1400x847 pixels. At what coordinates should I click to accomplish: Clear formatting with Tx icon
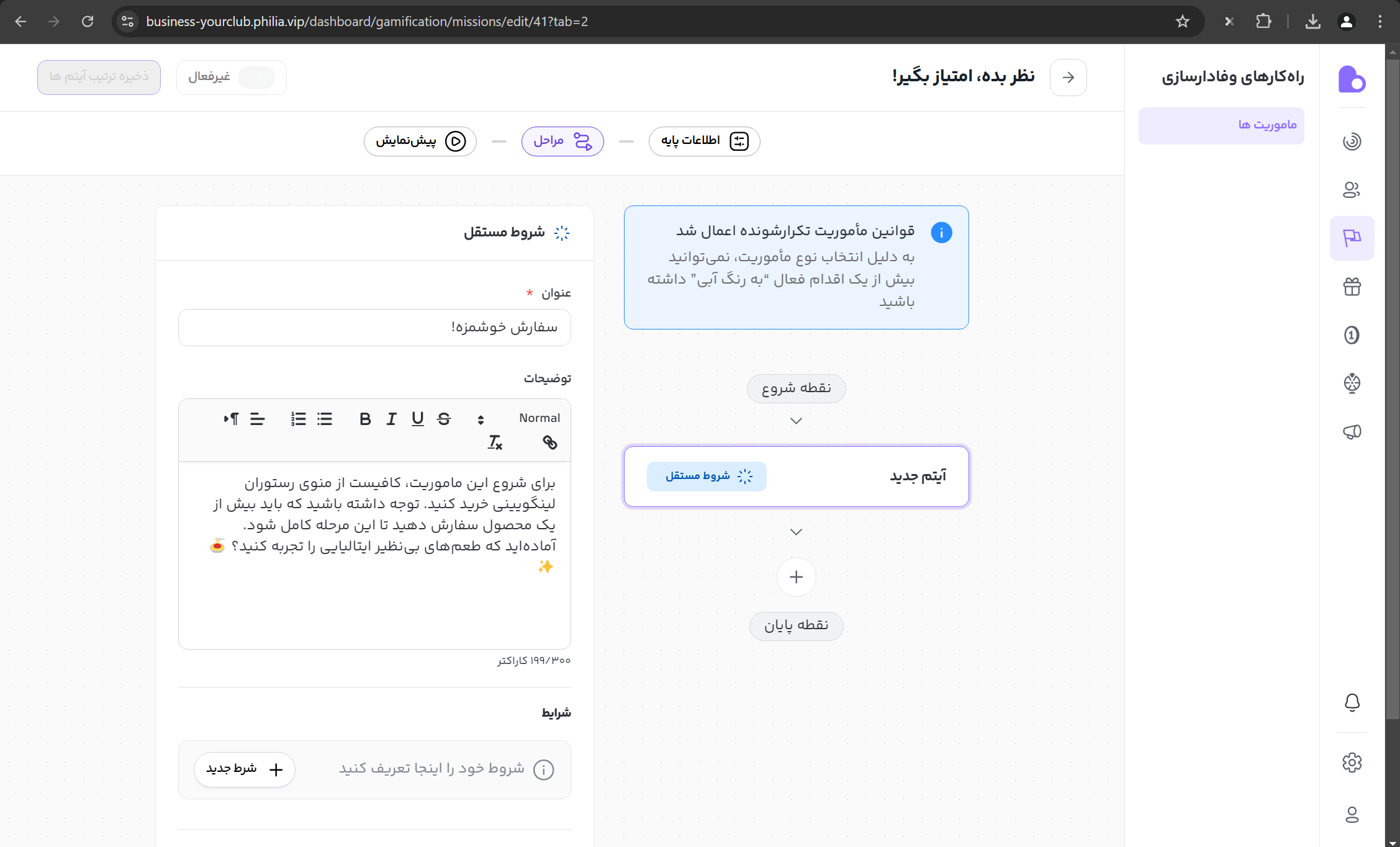[495, 442]
